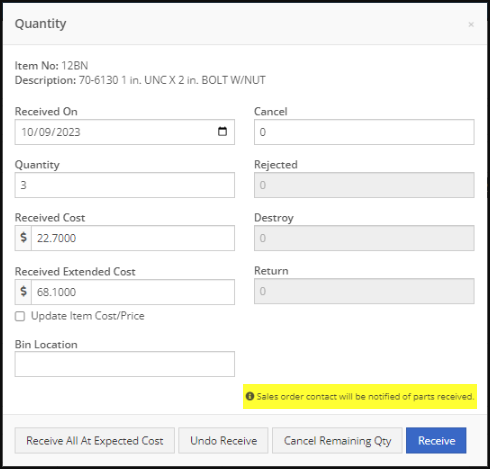Screen dimensions: 490x469
Task: Click the Received Cost field 22.7000
Action: [x=133, y=238]
